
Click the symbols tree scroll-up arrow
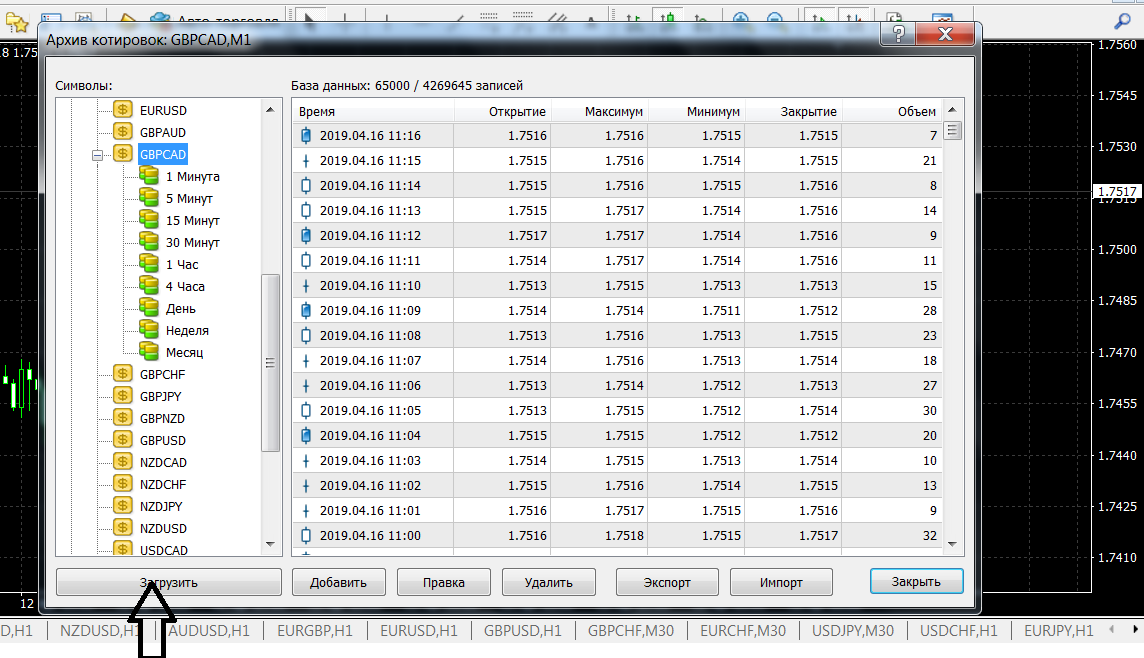pyautogui.click(x=270, y=109)
